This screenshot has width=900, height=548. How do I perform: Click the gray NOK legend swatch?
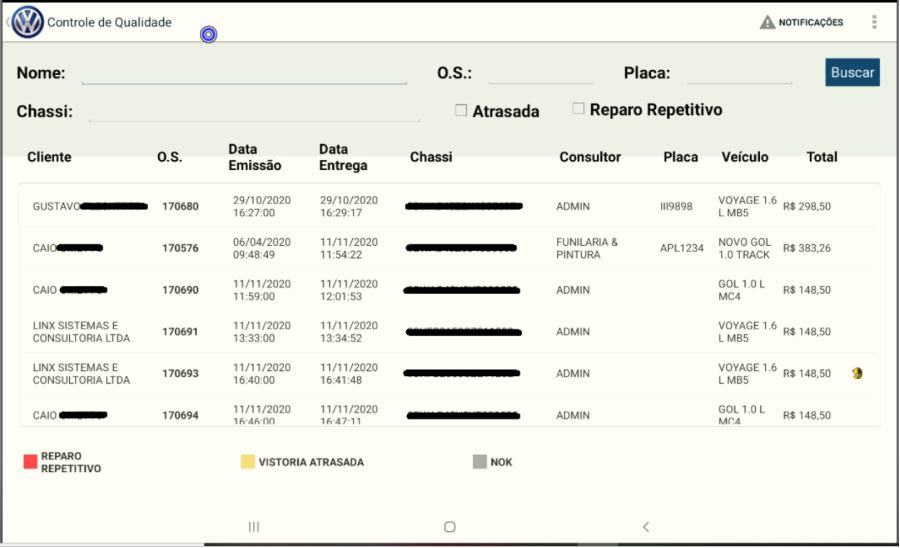[480, 462]
